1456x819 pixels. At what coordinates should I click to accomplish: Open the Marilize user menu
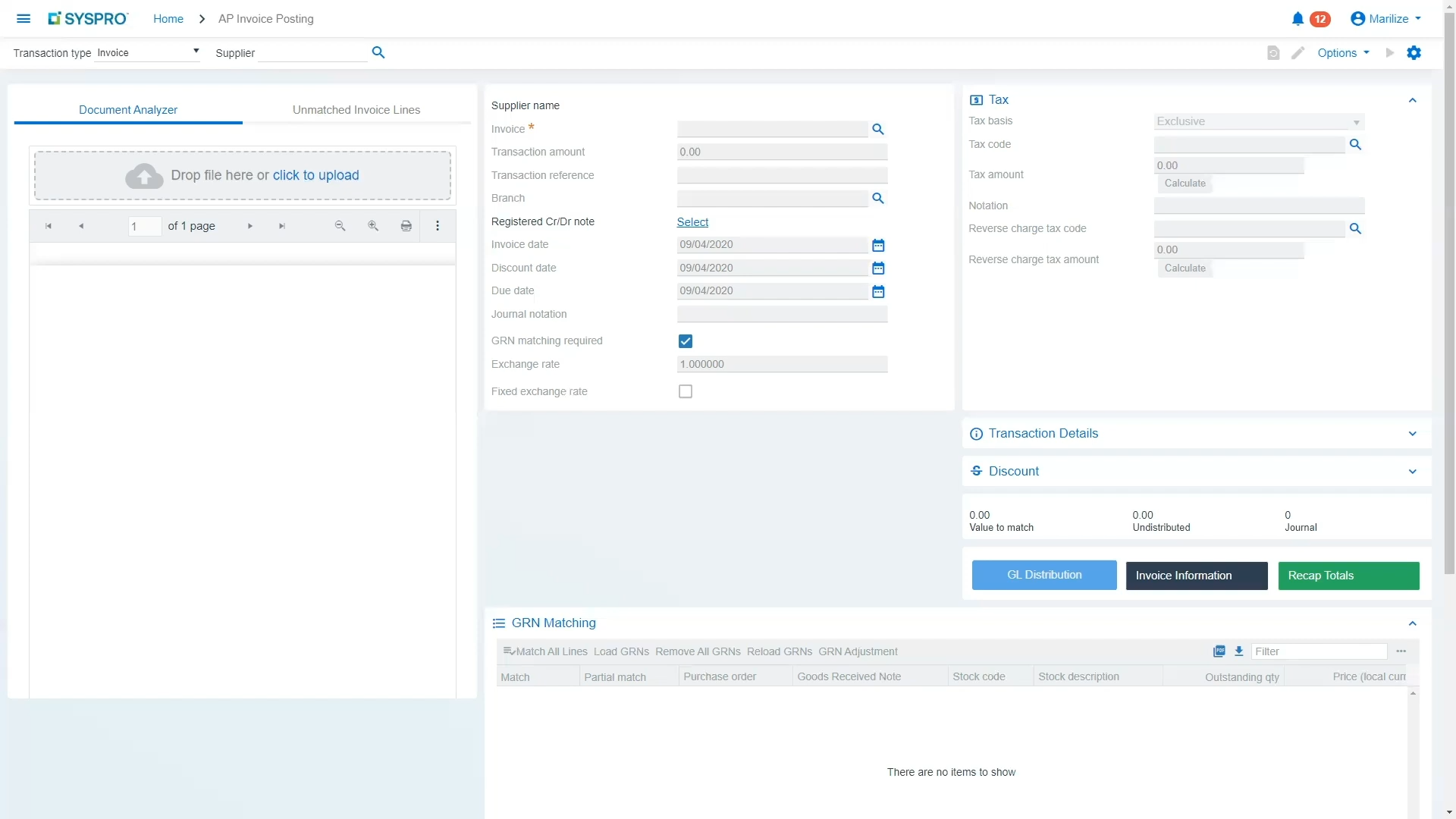1385,18
